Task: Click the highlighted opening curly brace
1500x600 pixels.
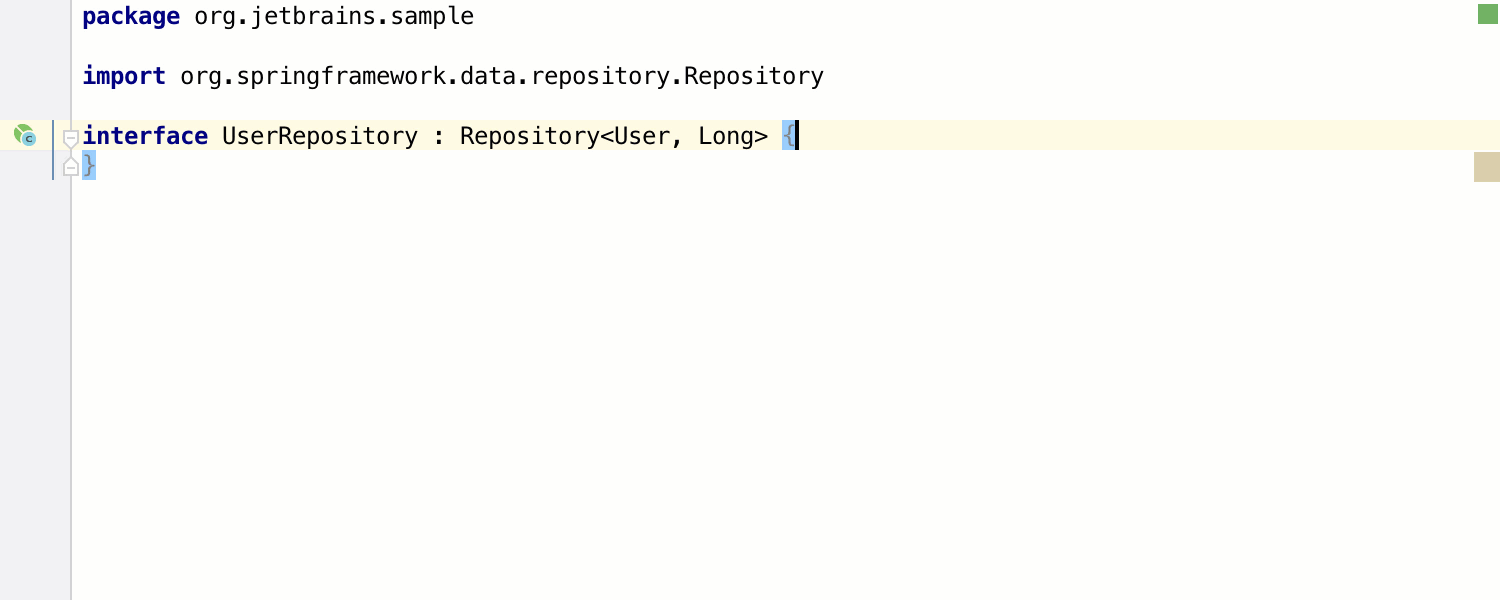Action: [x=789, y=136]
